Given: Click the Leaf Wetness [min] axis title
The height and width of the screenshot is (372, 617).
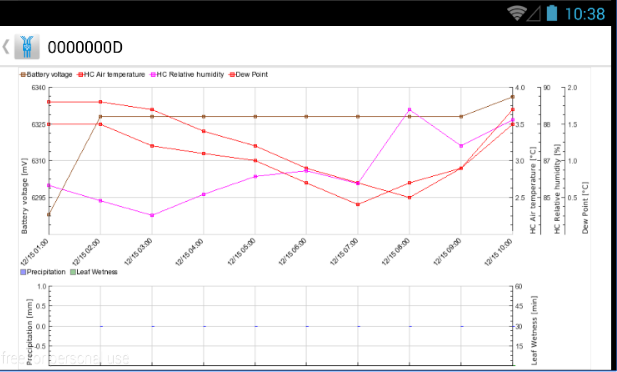Looking at the screenshot, I should coord(534,330).
